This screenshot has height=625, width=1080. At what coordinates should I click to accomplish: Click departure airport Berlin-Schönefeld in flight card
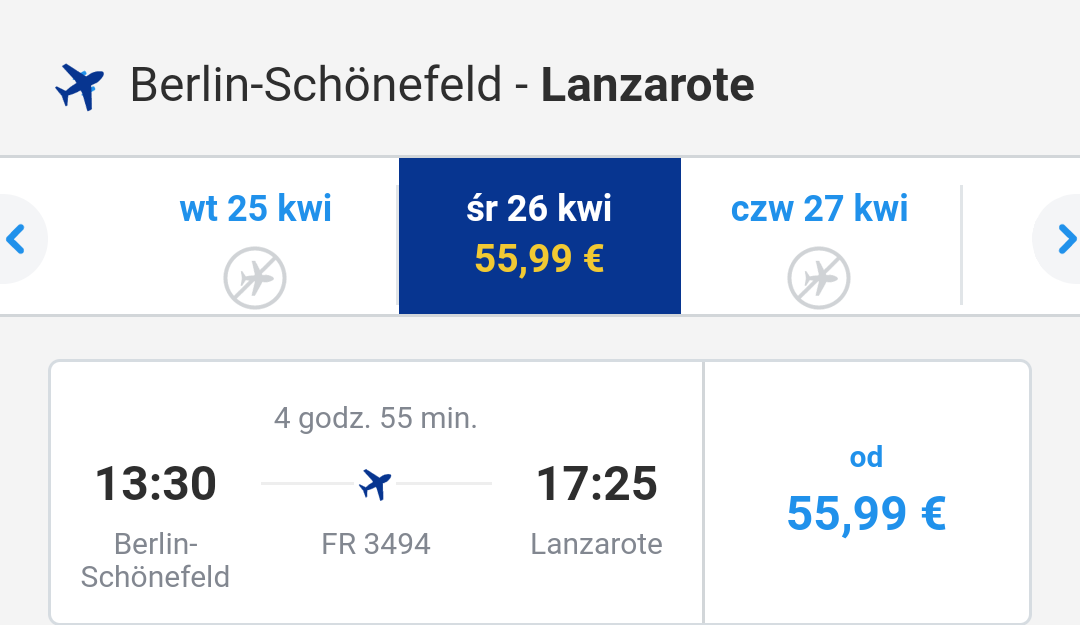(x=155, y=560)
